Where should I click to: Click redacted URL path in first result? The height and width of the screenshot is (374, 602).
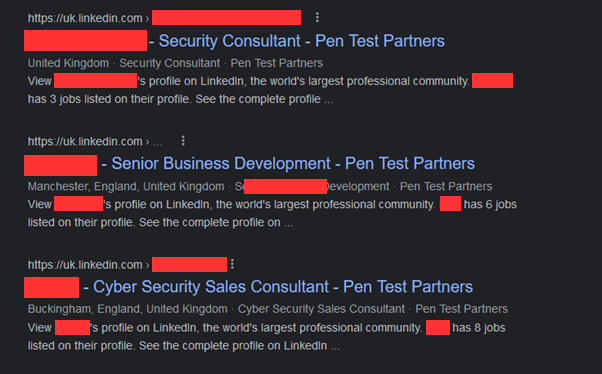(x=227, y=18)
